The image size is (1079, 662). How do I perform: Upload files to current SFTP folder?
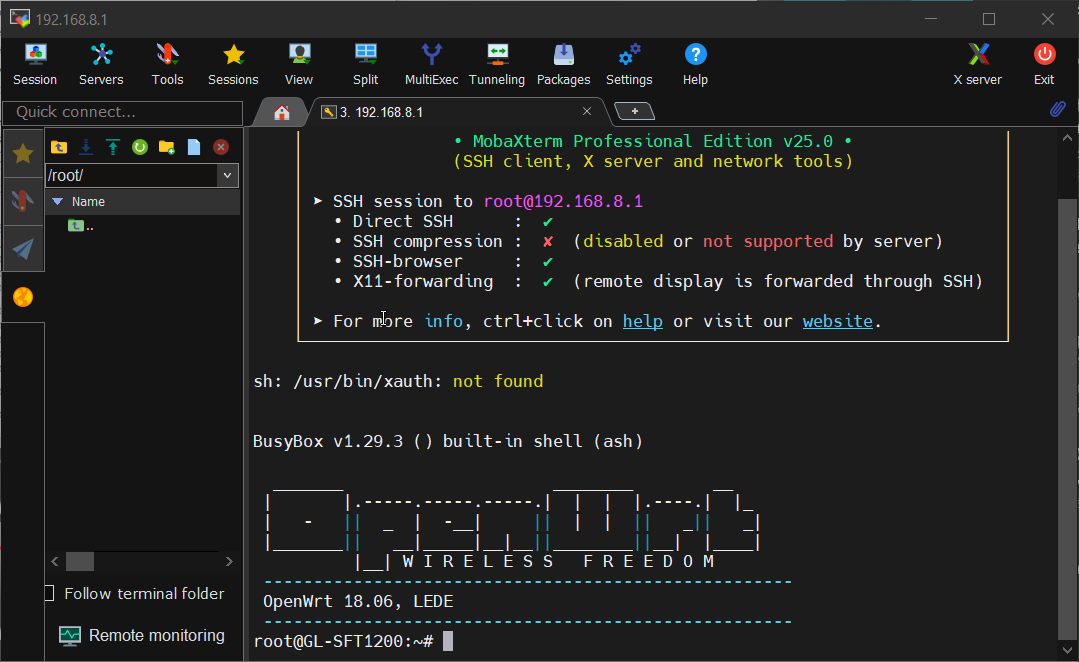(113, 147)
